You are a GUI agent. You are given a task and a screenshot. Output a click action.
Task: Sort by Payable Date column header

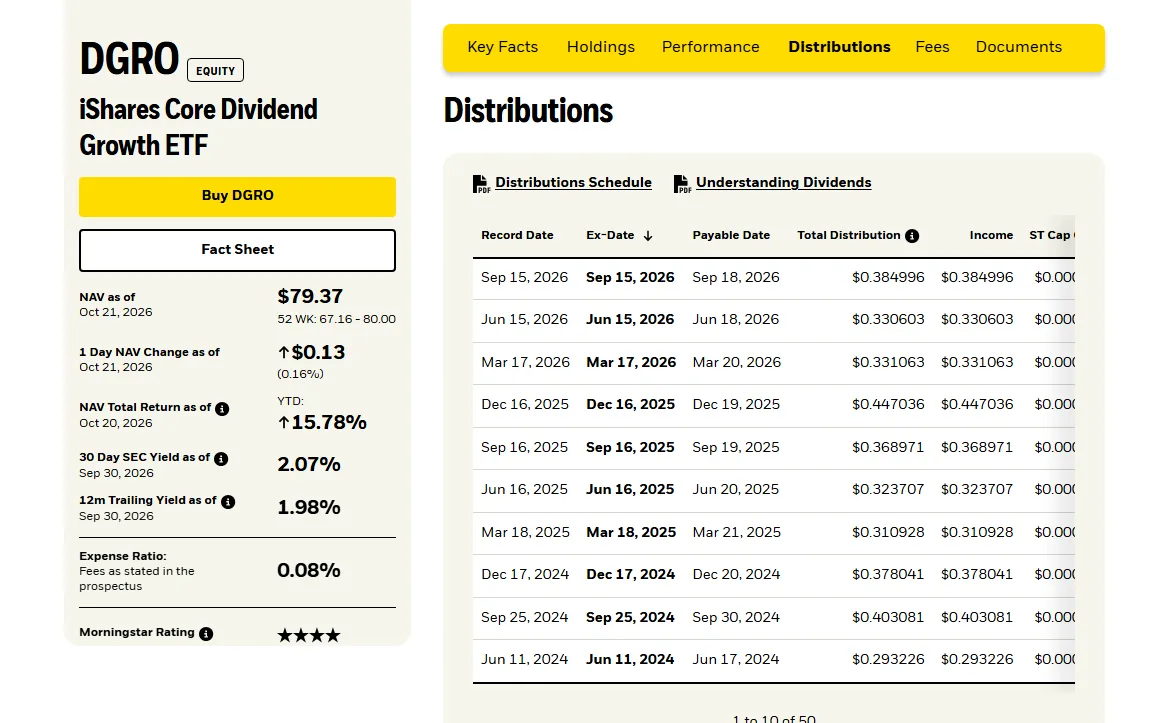731,235
